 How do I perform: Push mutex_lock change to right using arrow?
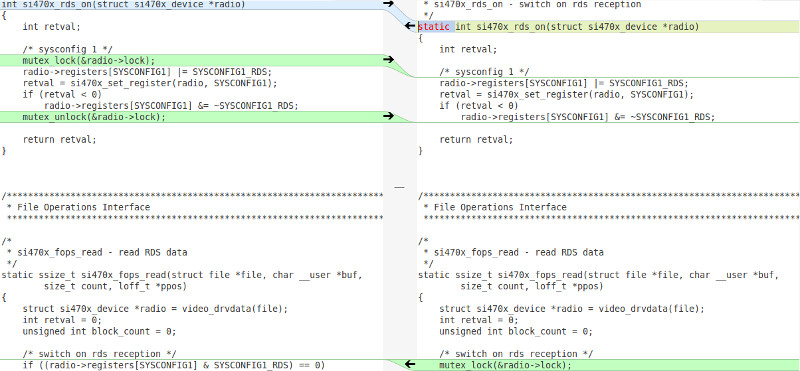click(389, 60)
